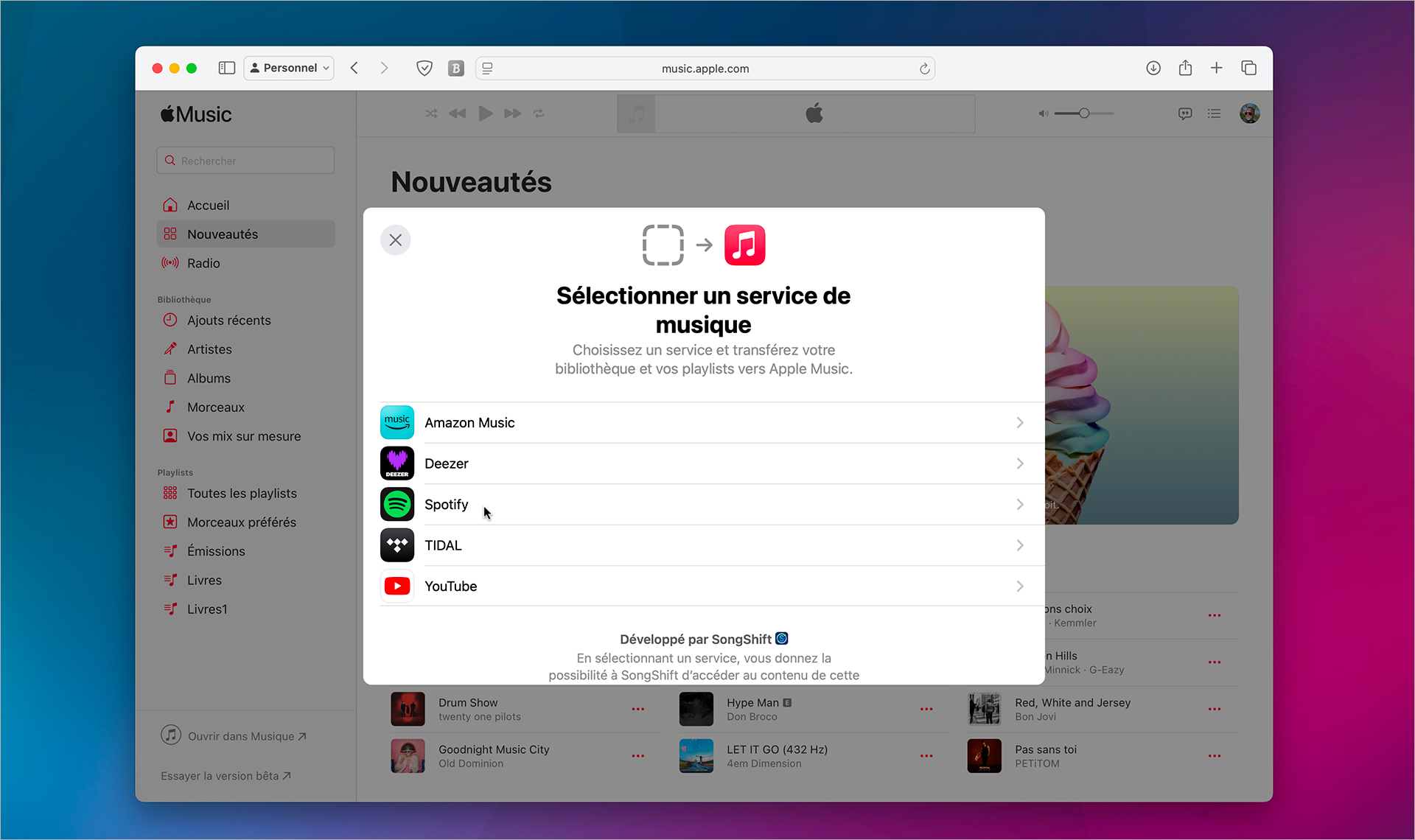The width and height of the screenshot is (1415, 840).
Task: Open Deezer via its right chevron
Action: pyautogui.click(x=1020, y=463)
